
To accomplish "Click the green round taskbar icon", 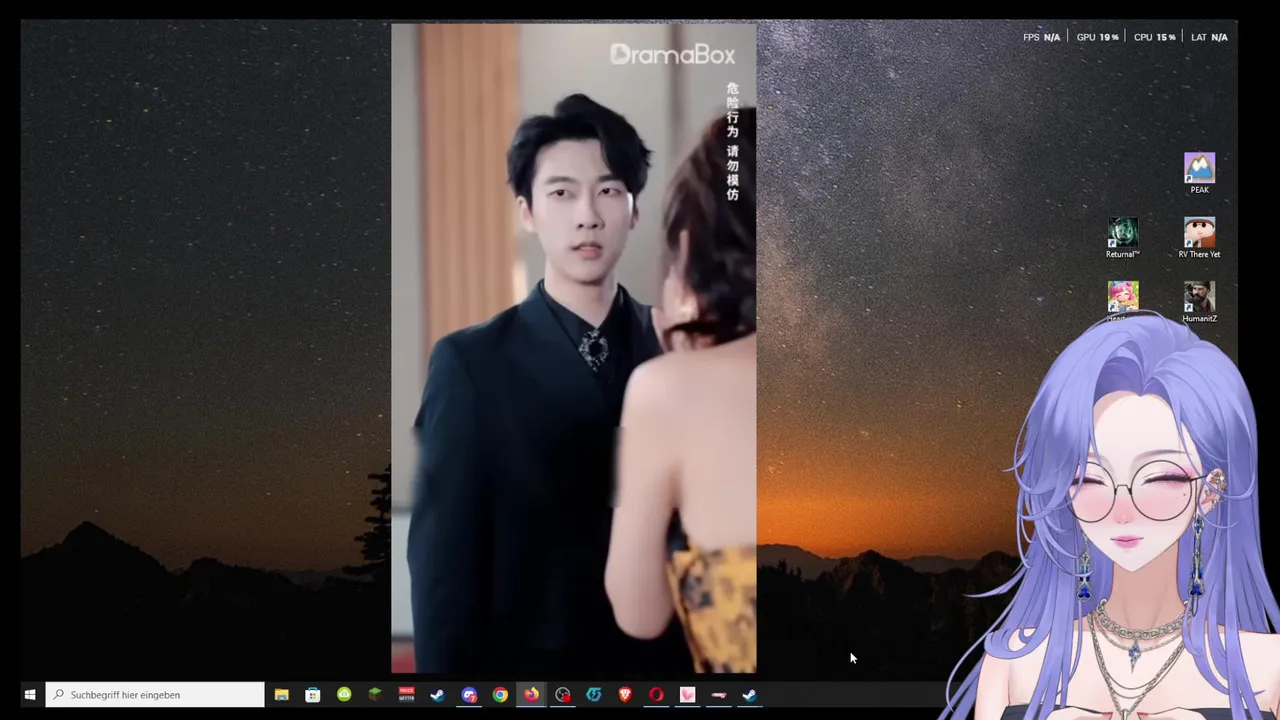I will tap(344, 694).
